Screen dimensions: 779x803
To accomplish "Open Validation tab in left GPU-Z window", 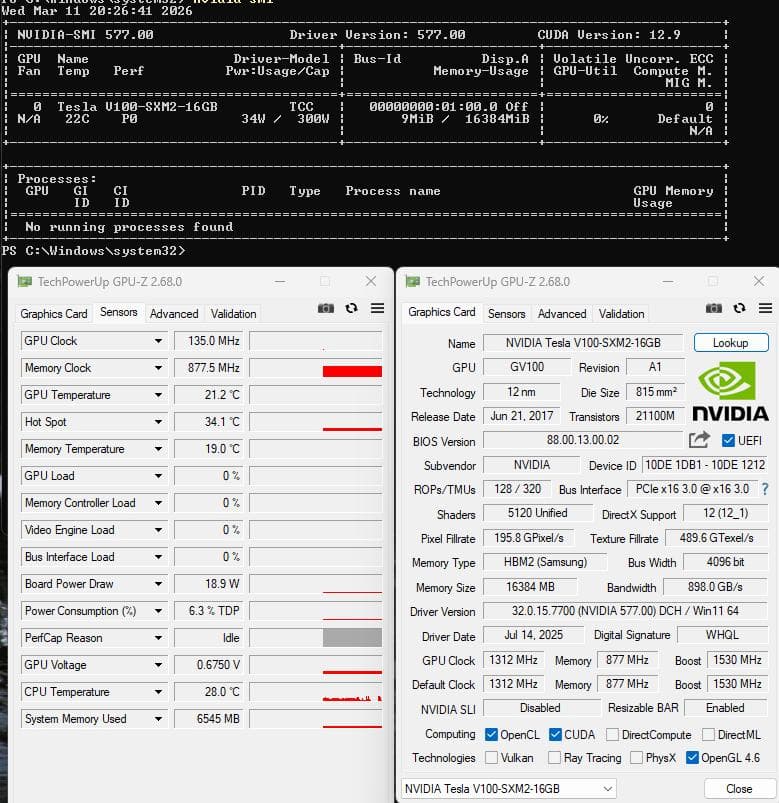I will click(x=234, y=313).
